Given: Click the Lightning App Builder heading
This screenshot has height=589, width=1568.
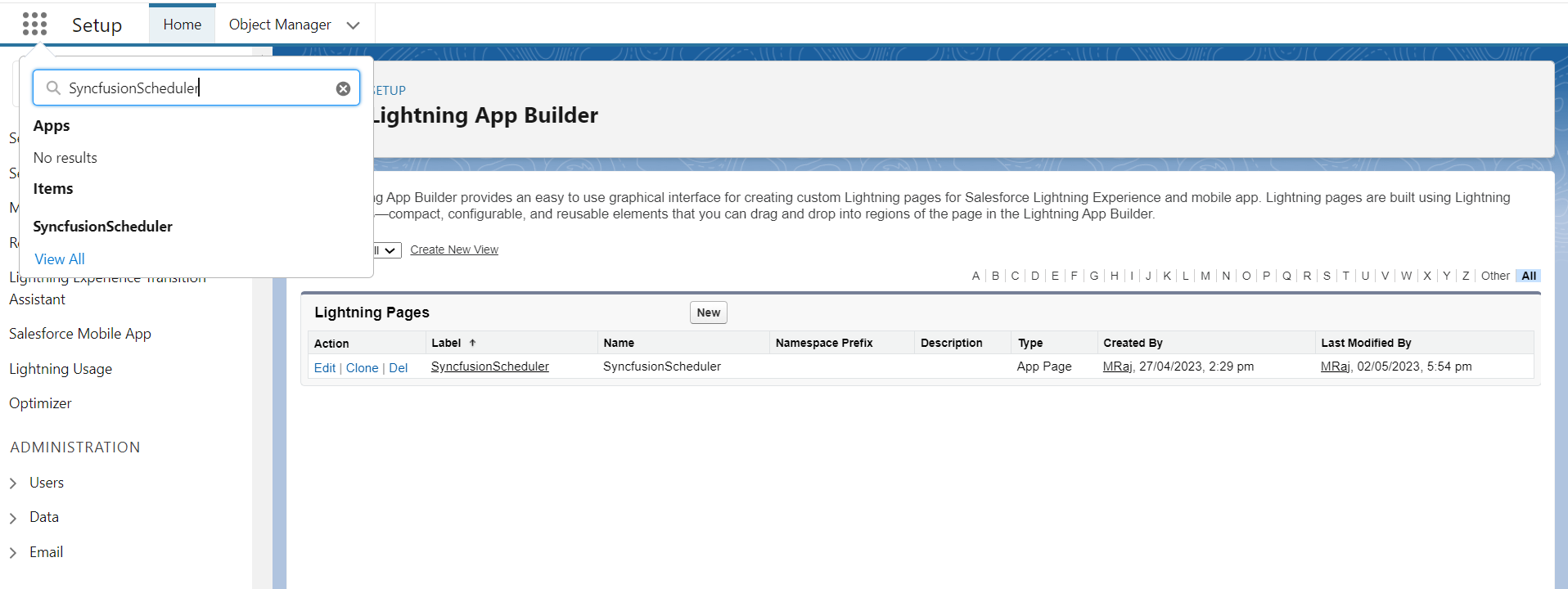Looking at the screenshot, I should [484, 115].
